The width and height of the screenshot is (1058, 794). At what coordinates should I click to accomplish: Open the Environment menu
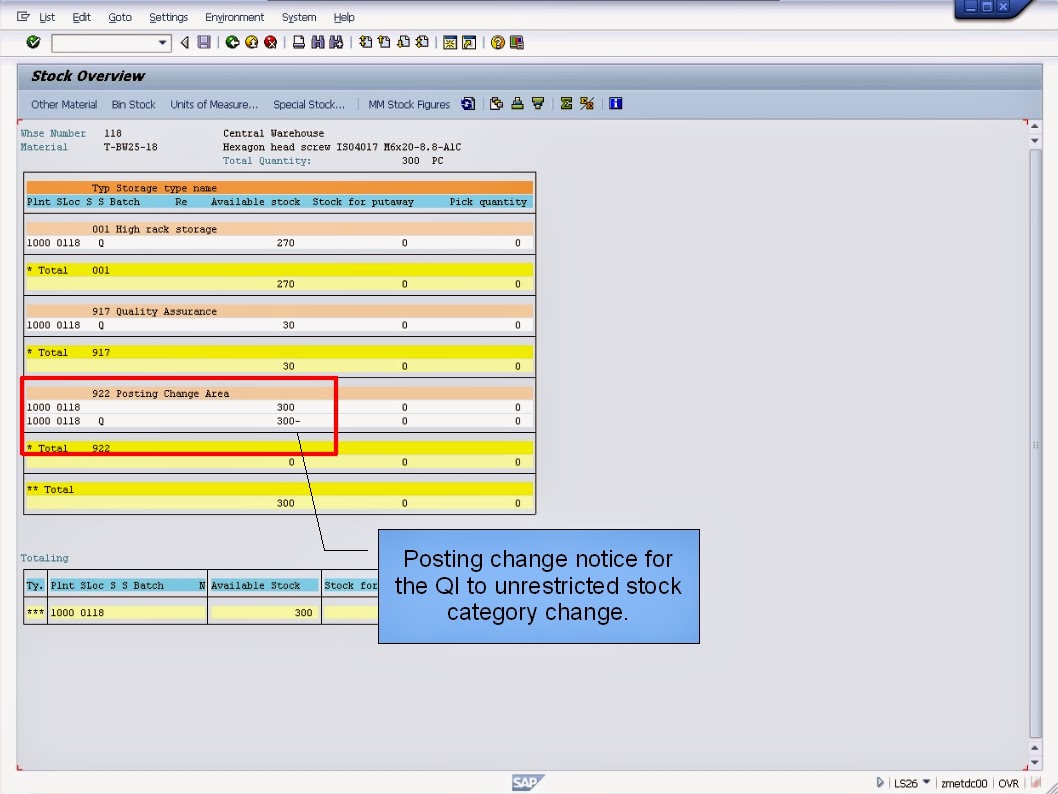(x=234, y=17)
